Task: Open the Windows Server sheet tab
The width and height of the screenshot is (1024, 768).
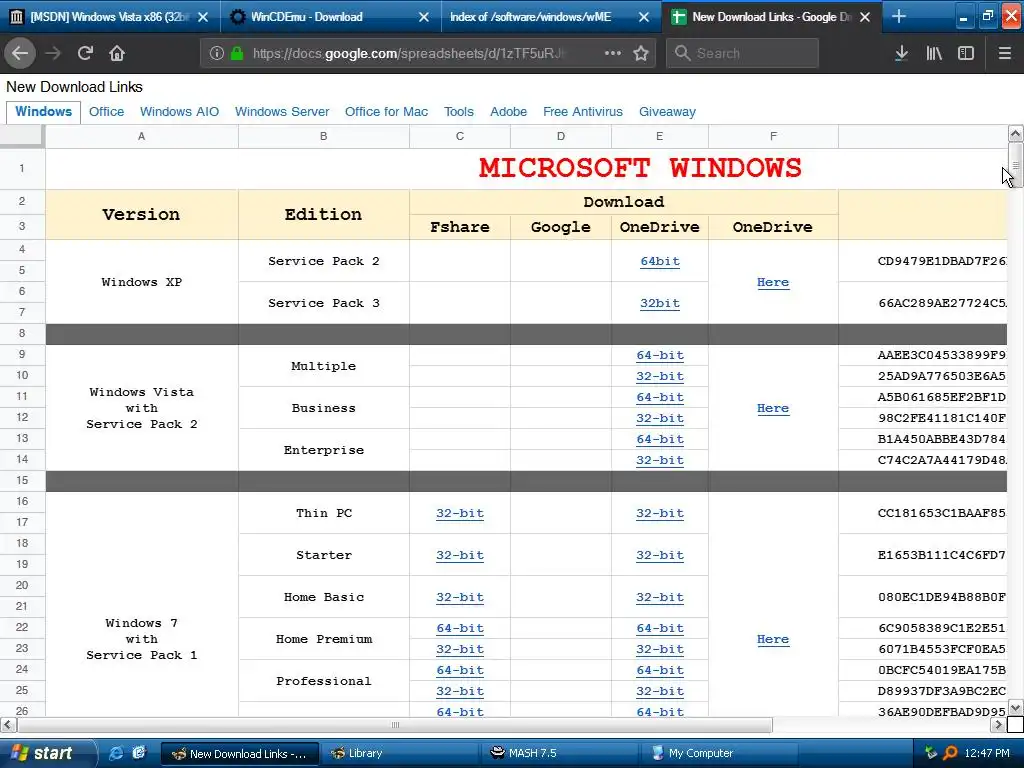Action: pyautogui.click(x=282, y=112)
